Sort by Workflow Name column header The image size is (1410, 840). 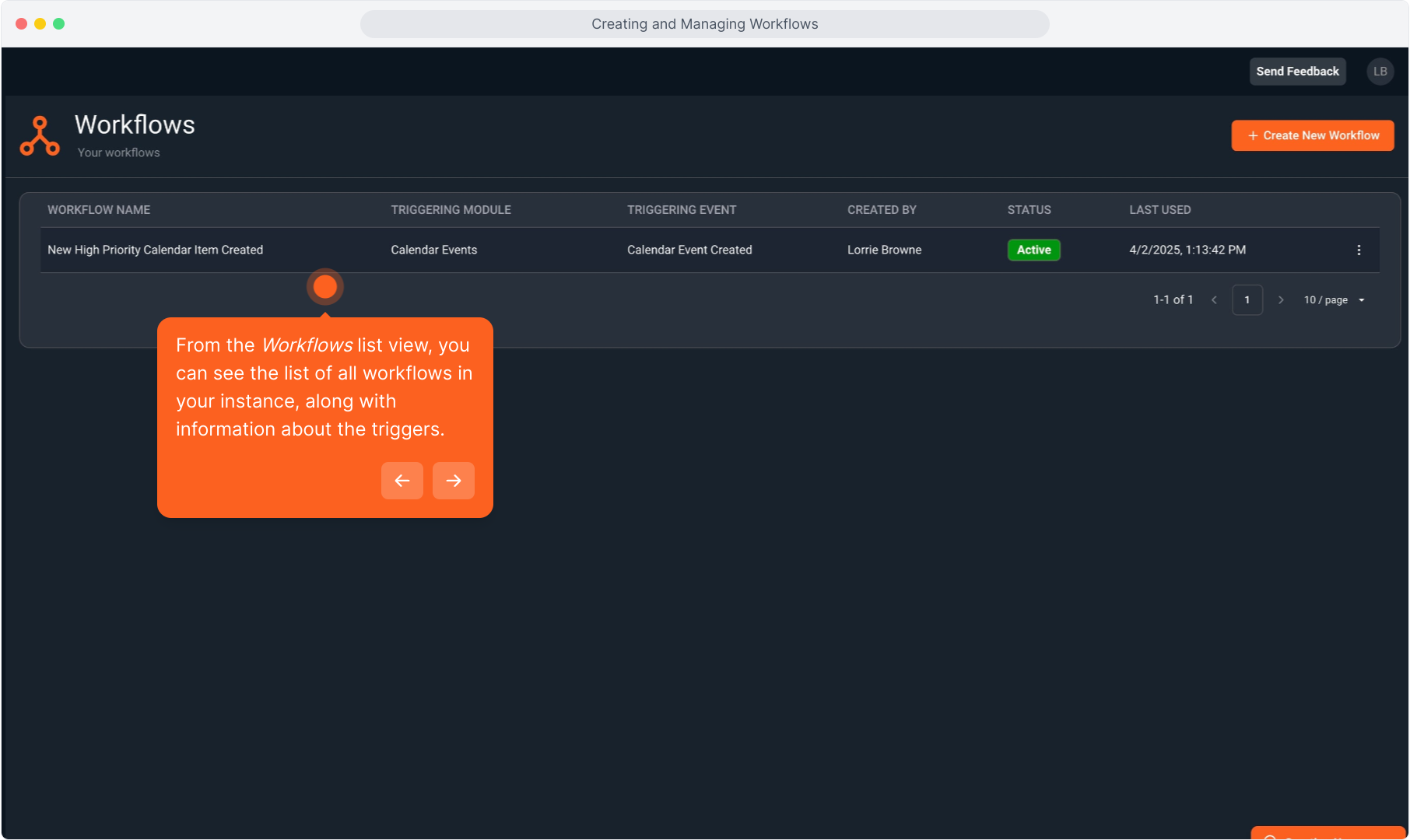(99, 210)
